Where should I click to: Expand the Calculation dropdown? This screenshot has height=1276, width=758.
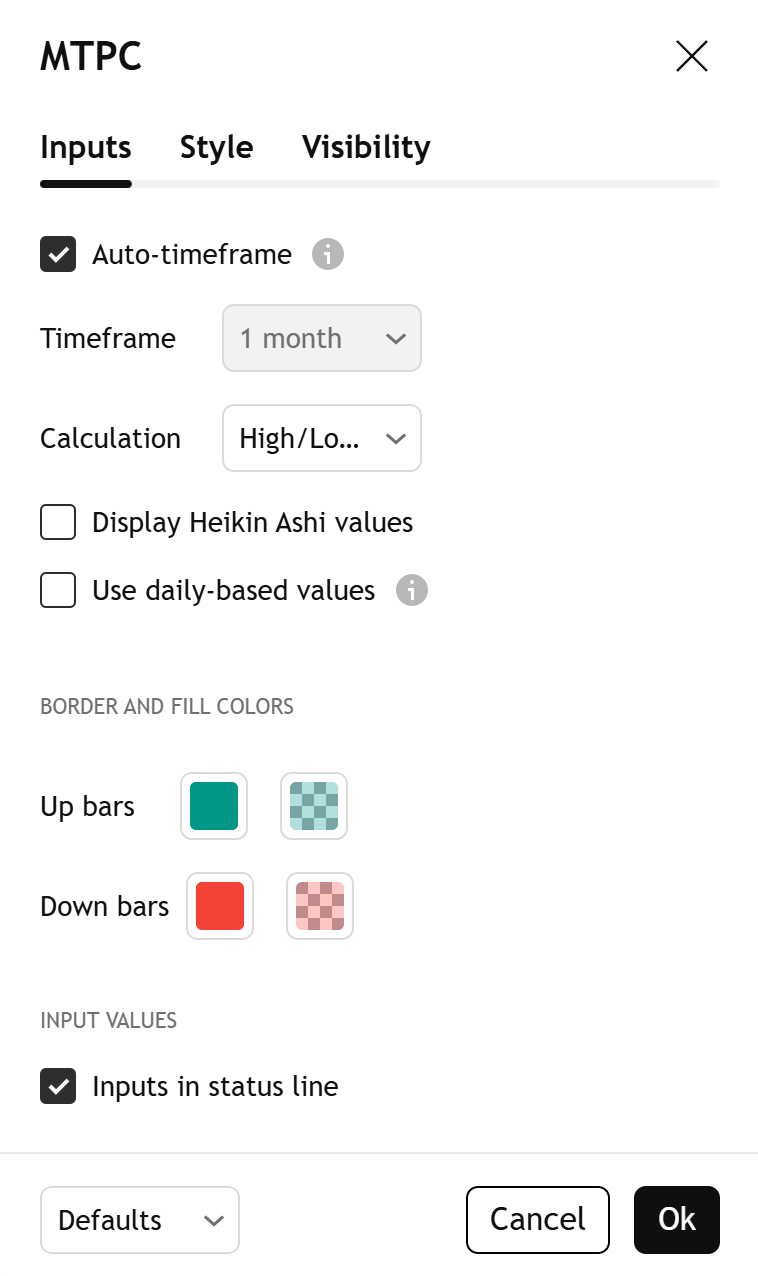pos(322,439)
